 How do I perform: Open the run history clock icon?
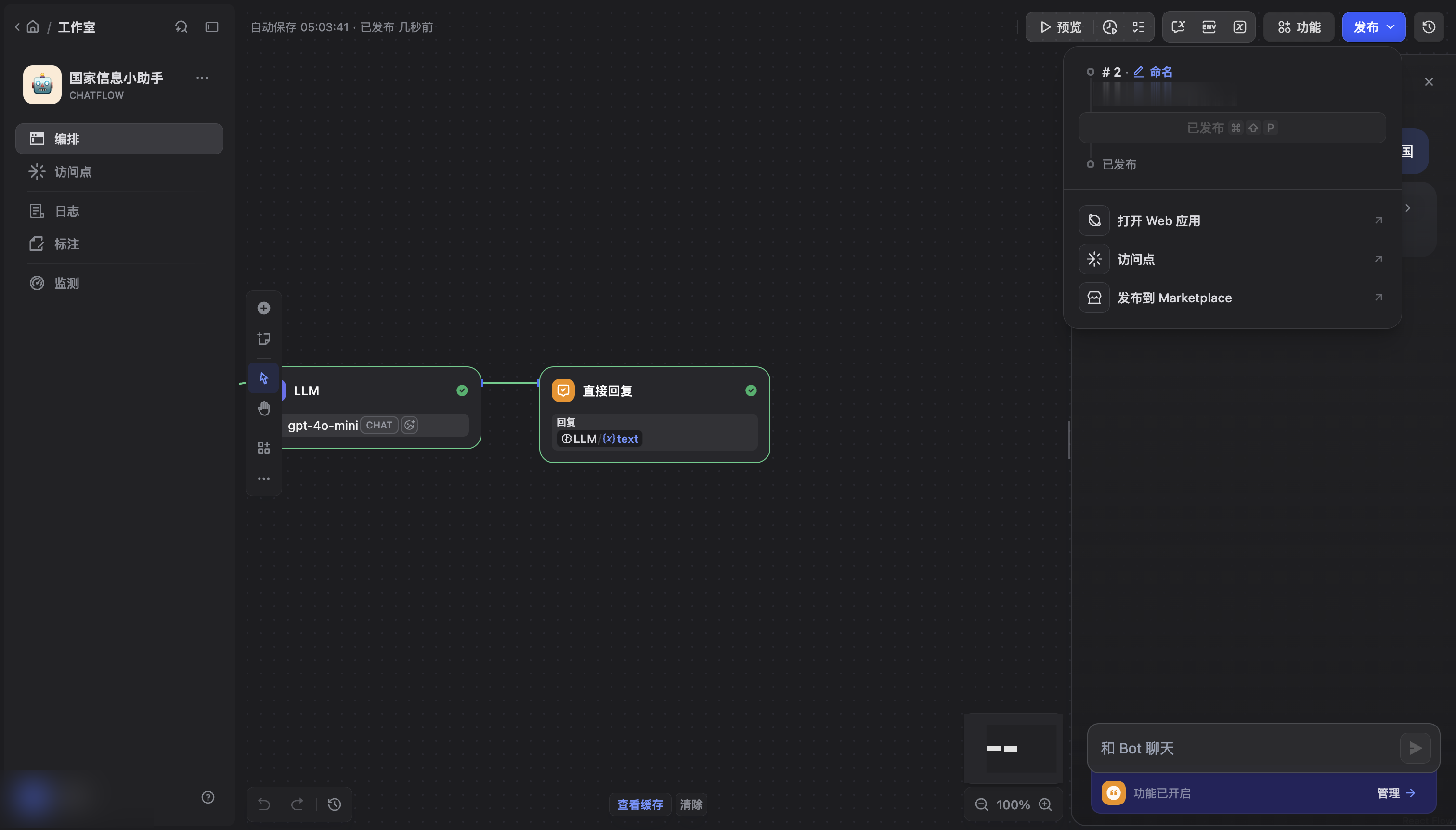(x=1109, y=27)
